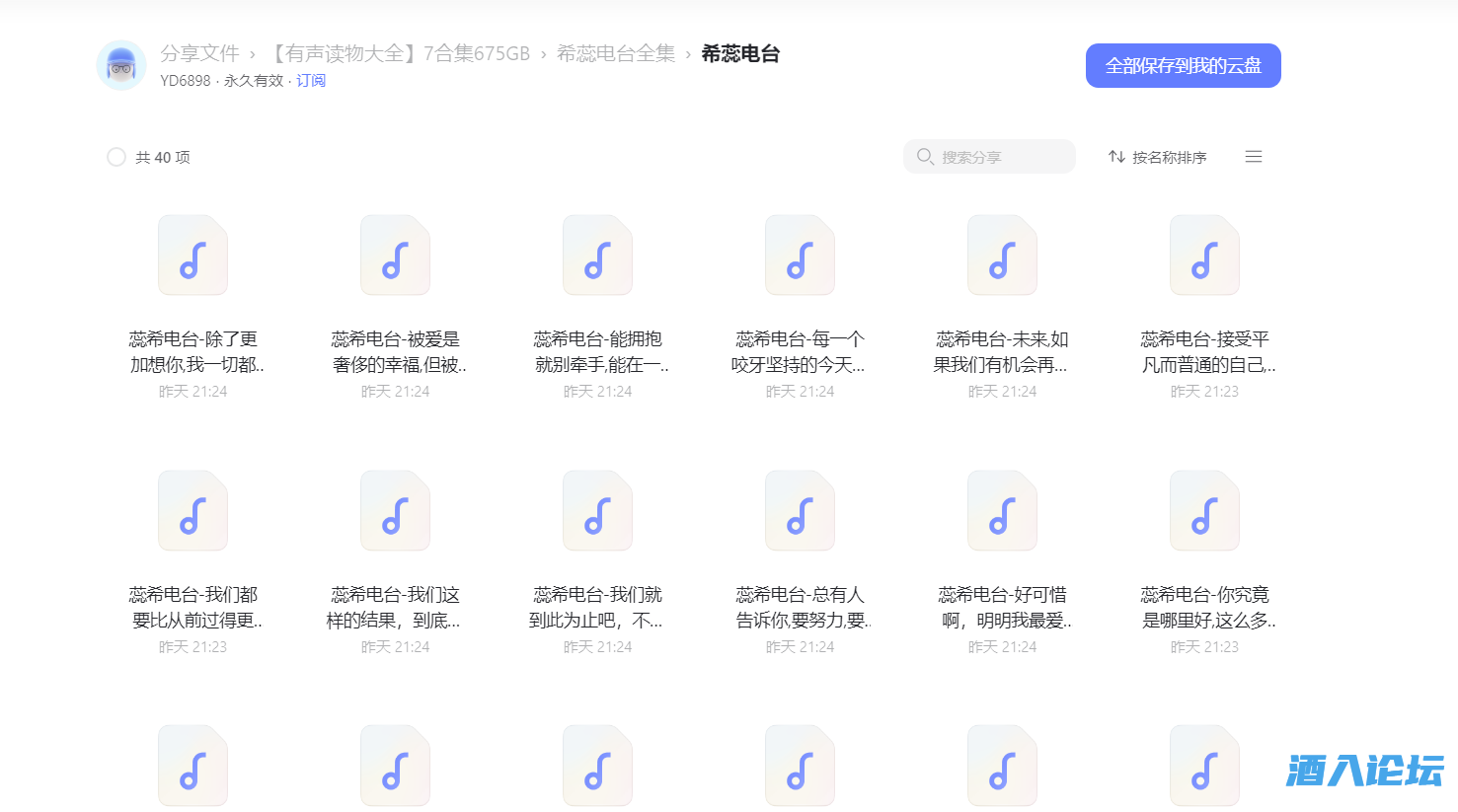1458x812 pixels.
Task: Click the sort direction arrows icon beside 按名称排序
Action: pyautogui.click(x=1116, y=156)
